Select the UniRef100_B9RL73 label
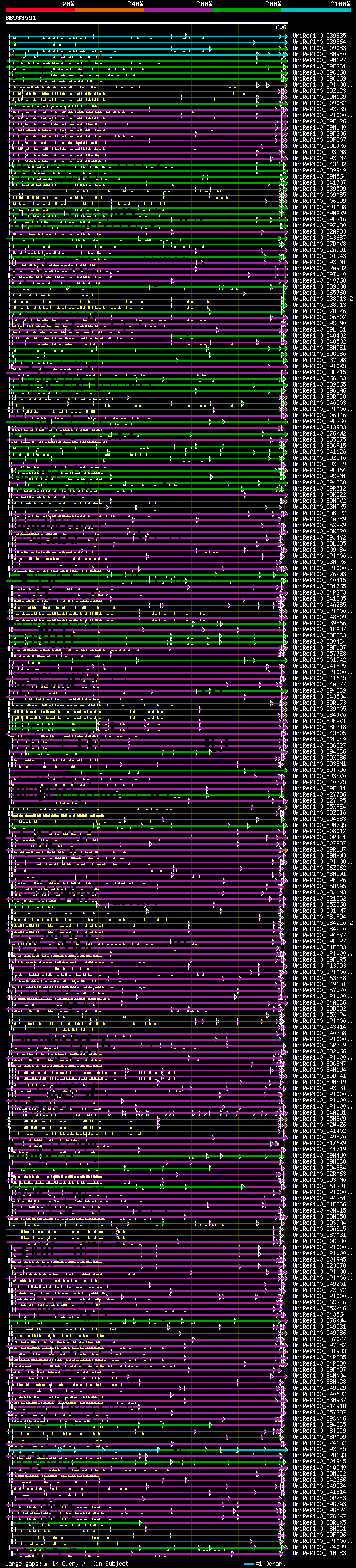356x1568 pixels. 319,703
